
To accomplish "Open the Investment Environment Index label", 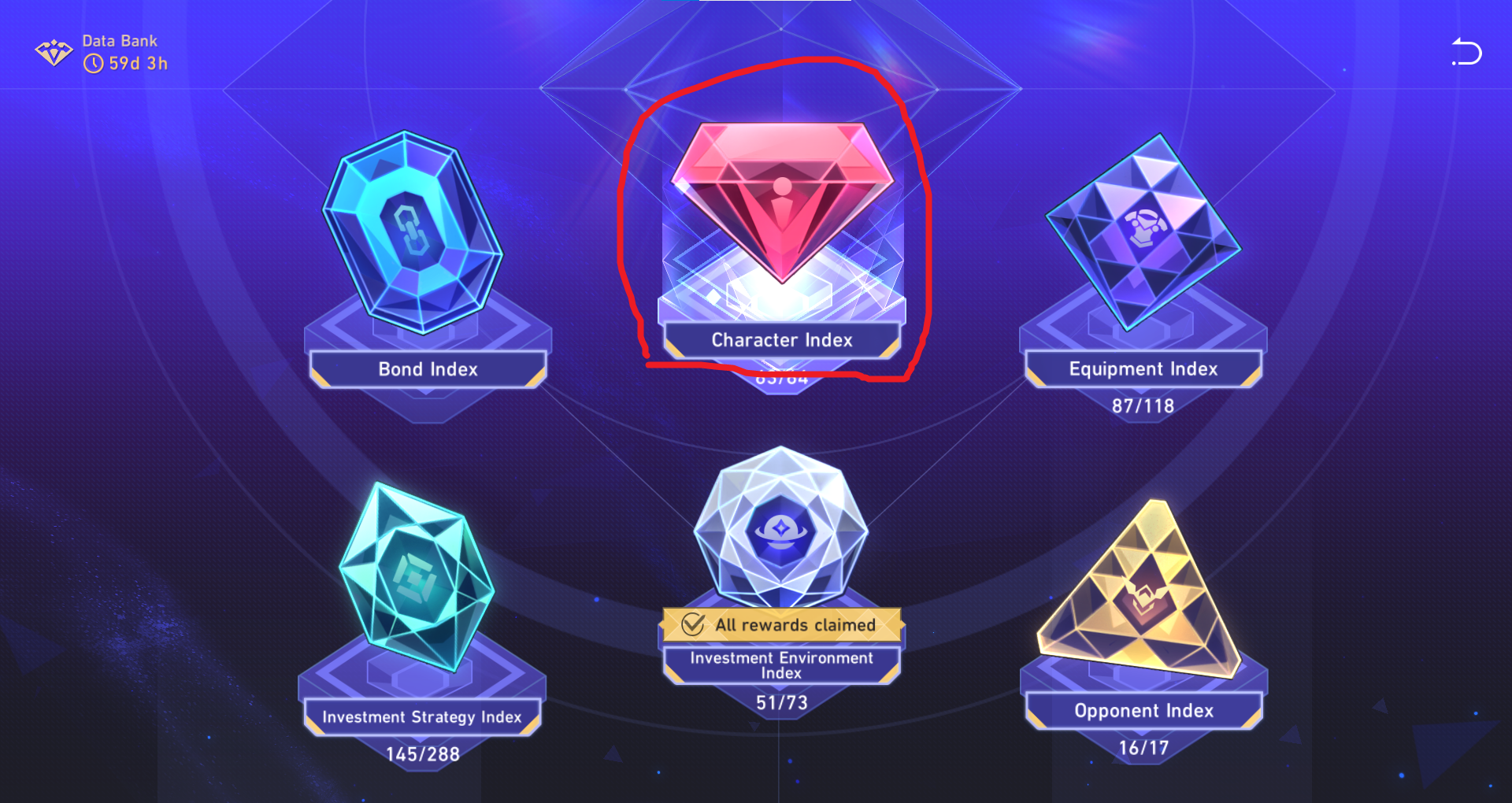I will (x=782, y=665).
